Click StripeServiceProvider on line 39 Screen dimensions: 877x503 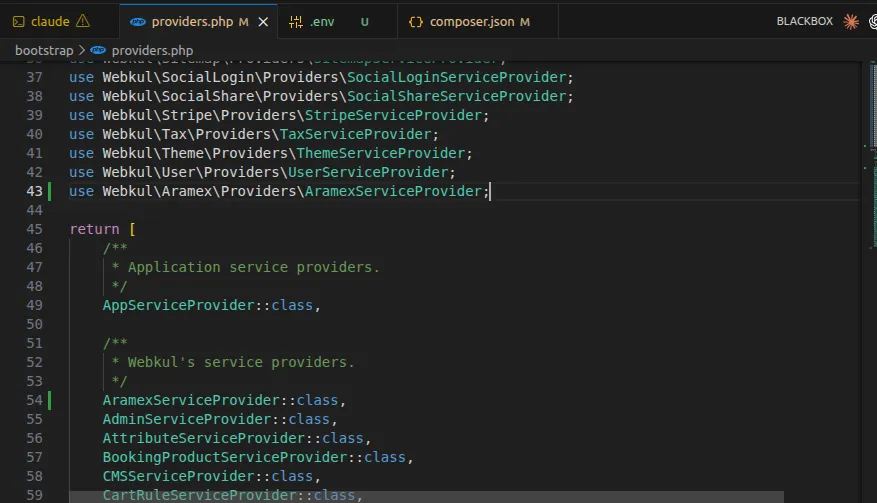(394, 115)
